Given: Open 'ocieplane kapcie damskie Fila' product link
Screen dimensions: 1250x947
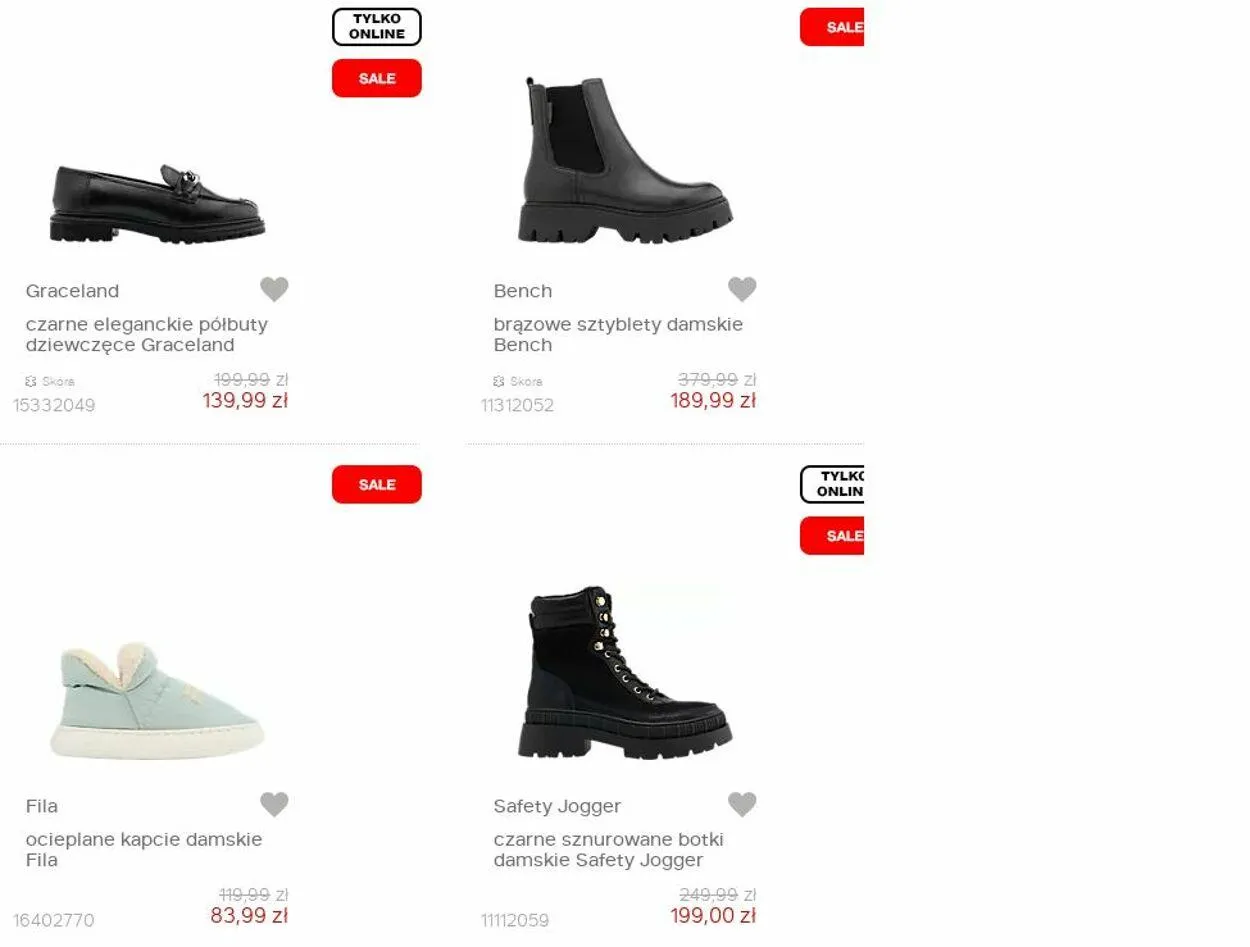Looking at the screenshot, I should tap(144, 849).
